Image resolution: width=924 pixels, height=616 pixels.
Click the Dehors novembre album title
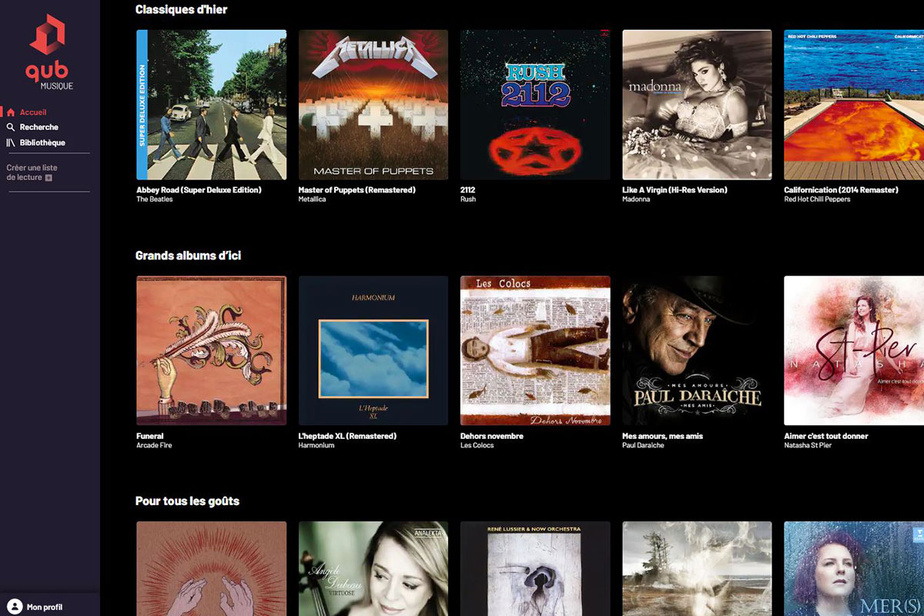(x=491, y=436)
